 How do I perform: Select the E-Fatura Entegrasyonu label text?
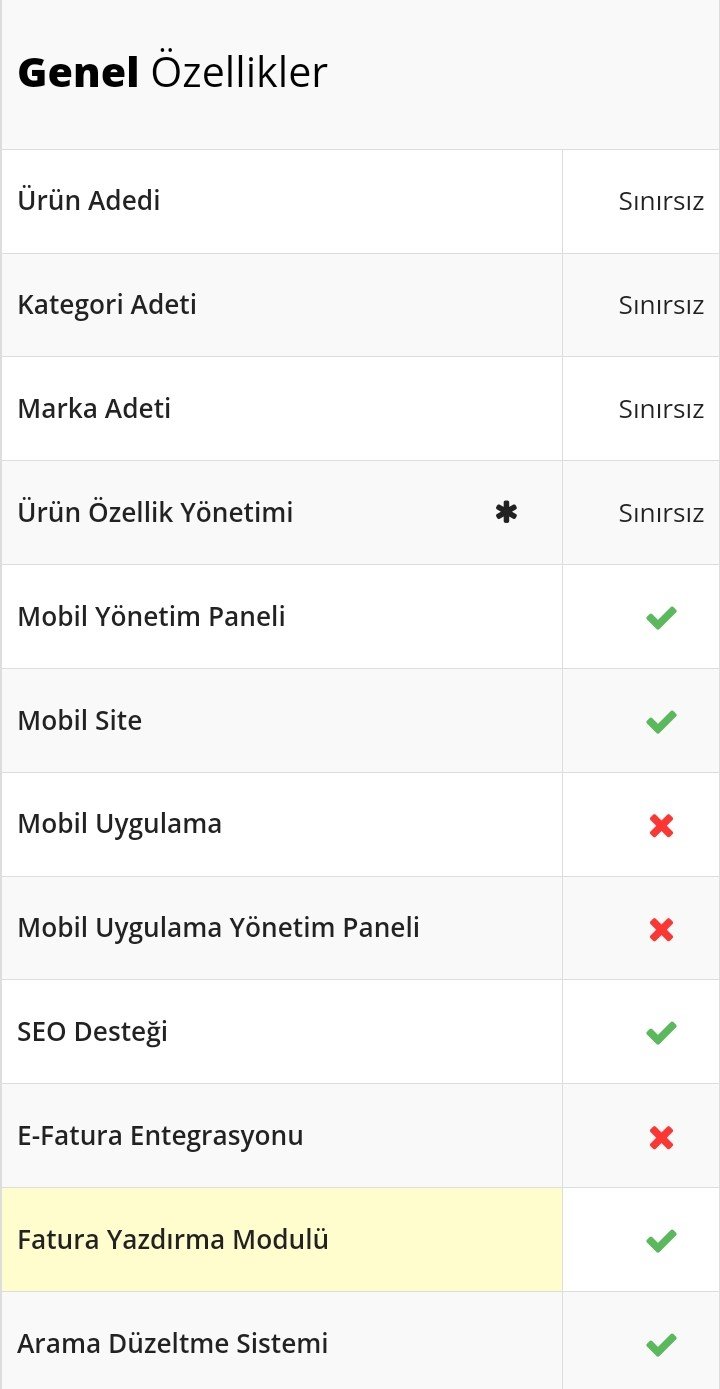[160, 1136]
